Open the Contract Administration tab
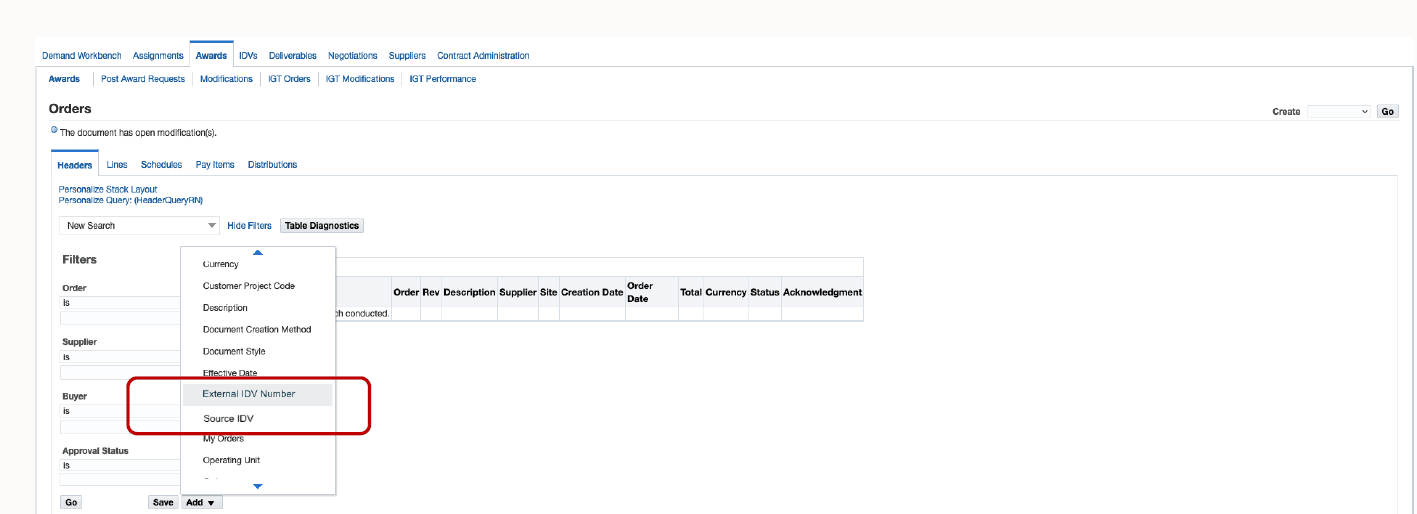Viewport: 1417px width, 514px height. pyautogui.click(x=483, y=56)
